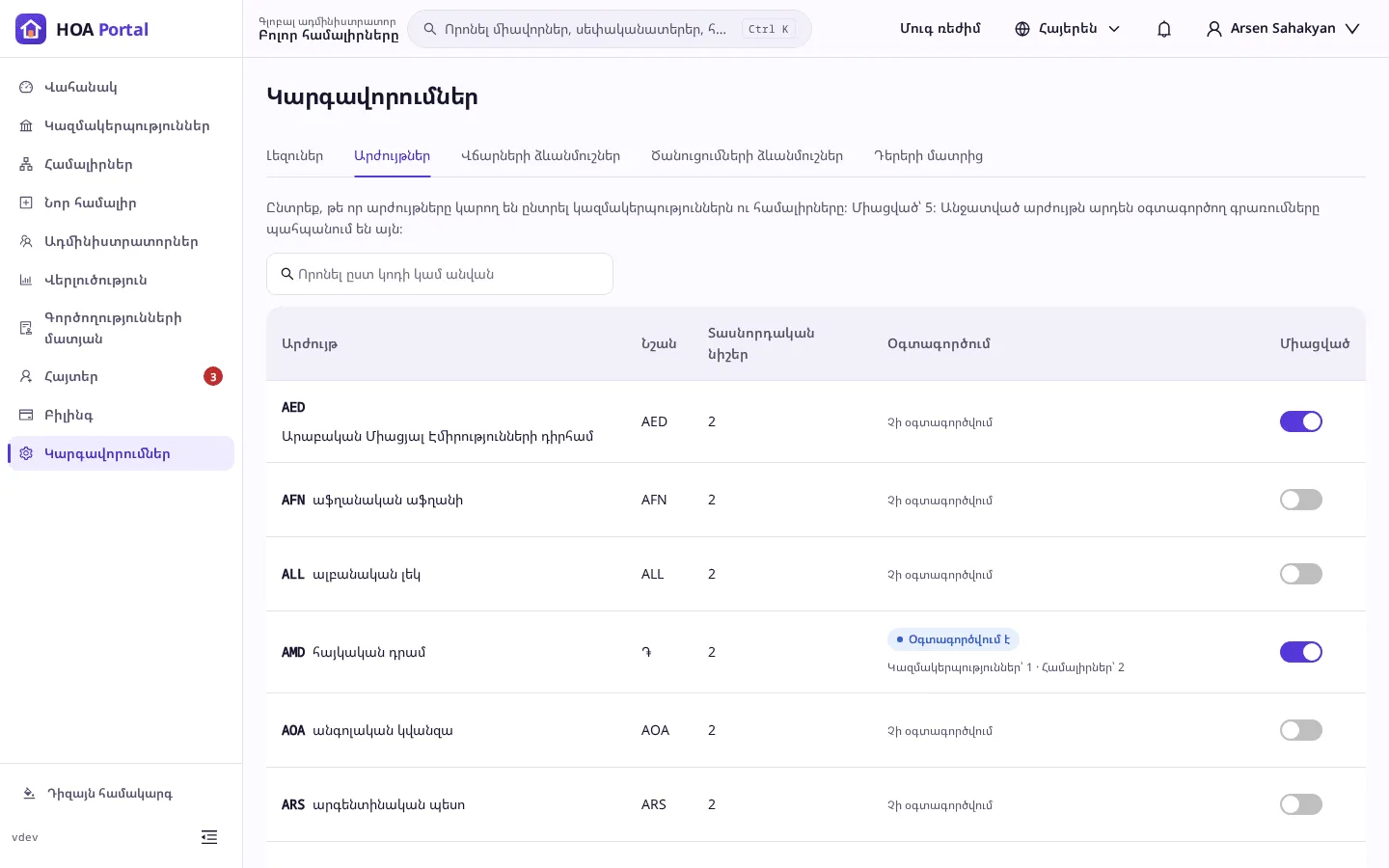The image size is (1389, 868).
Task: Switch to the Լեզուներ tab
Action: 294,155
